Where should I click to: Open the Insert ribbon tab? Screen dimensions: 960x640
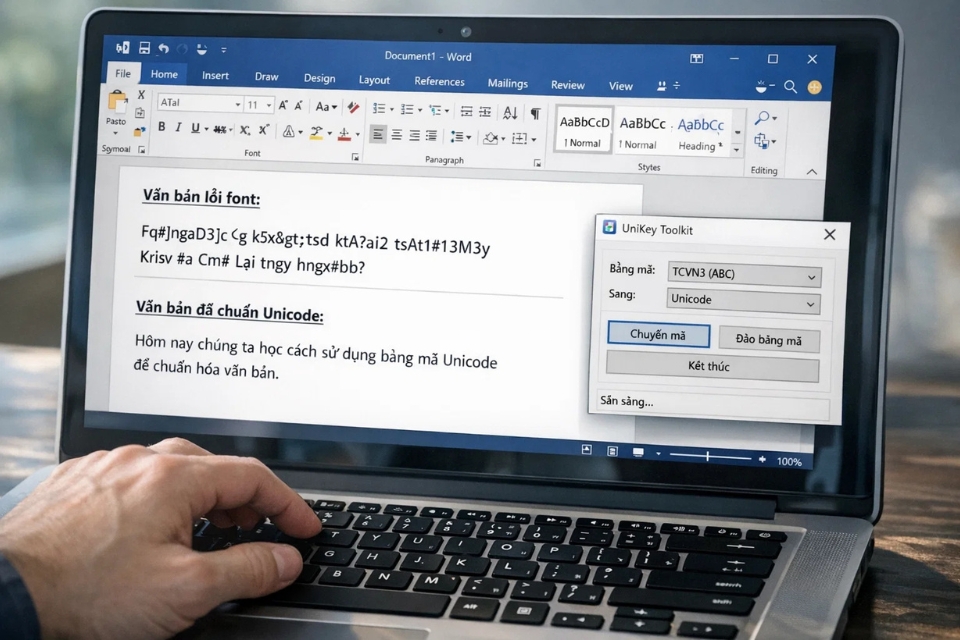(x=215, y=76)
